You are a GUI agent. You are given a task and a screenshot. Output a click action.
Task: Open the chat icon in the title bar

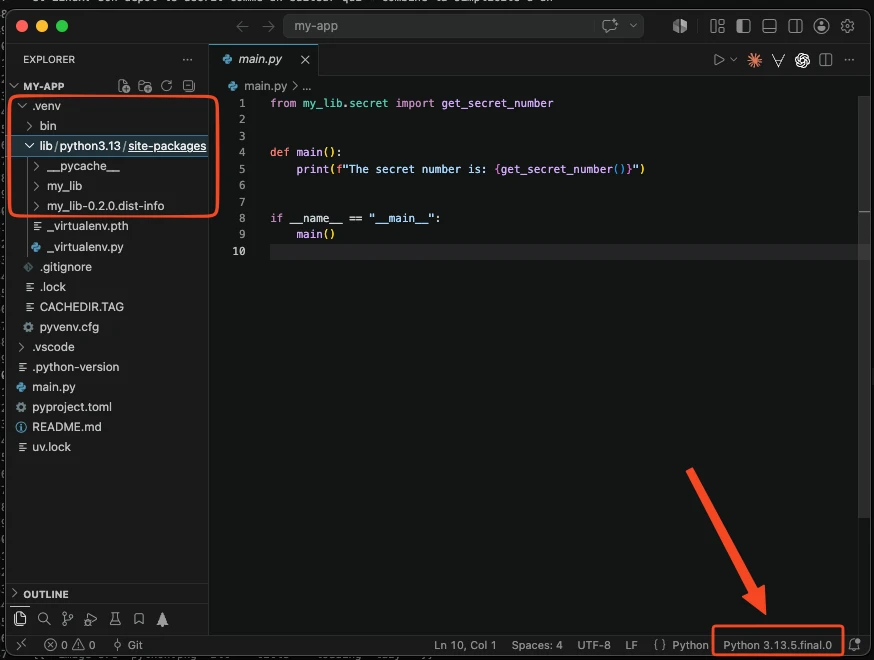click(x=610, y=26)
